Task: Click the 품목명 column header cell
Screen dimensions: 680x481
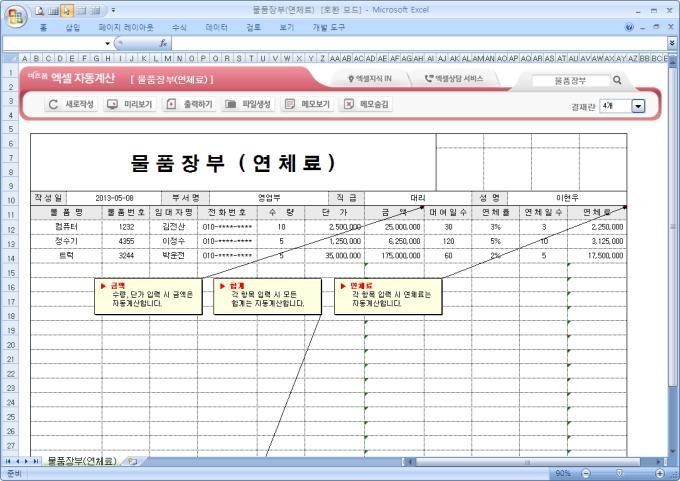Action: point(66,212)
